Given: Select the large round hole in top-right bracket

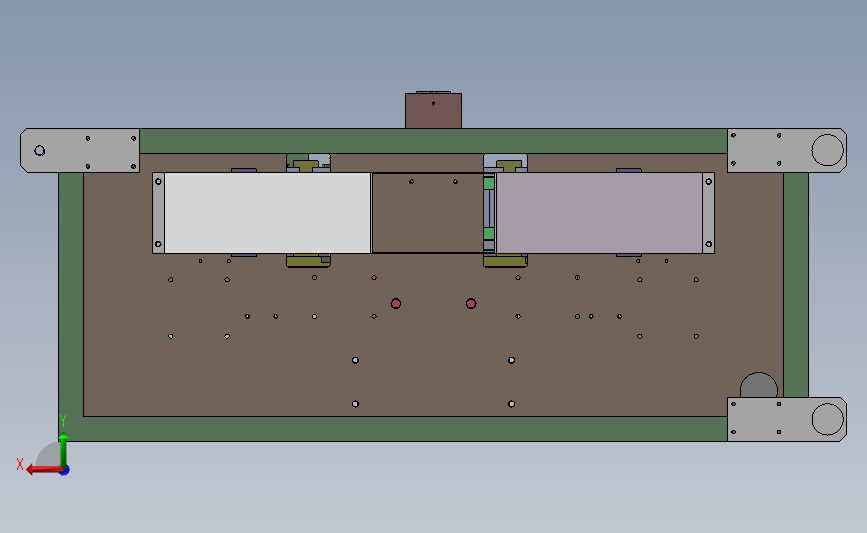Looking at the screenshot, I should point(828,150).
